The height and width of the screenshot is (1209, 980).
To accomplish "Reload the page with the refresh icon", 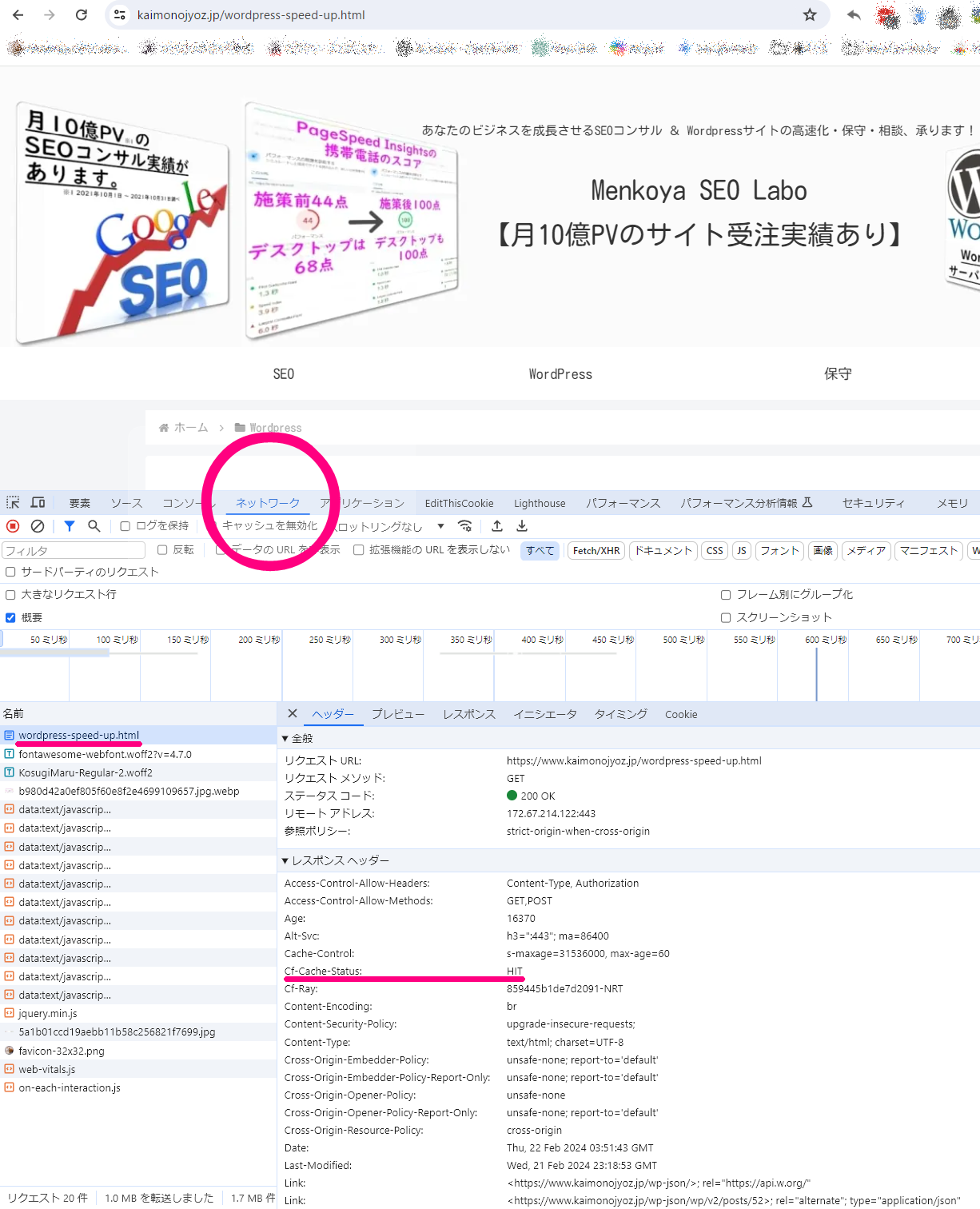I will [x=81, y=15].
